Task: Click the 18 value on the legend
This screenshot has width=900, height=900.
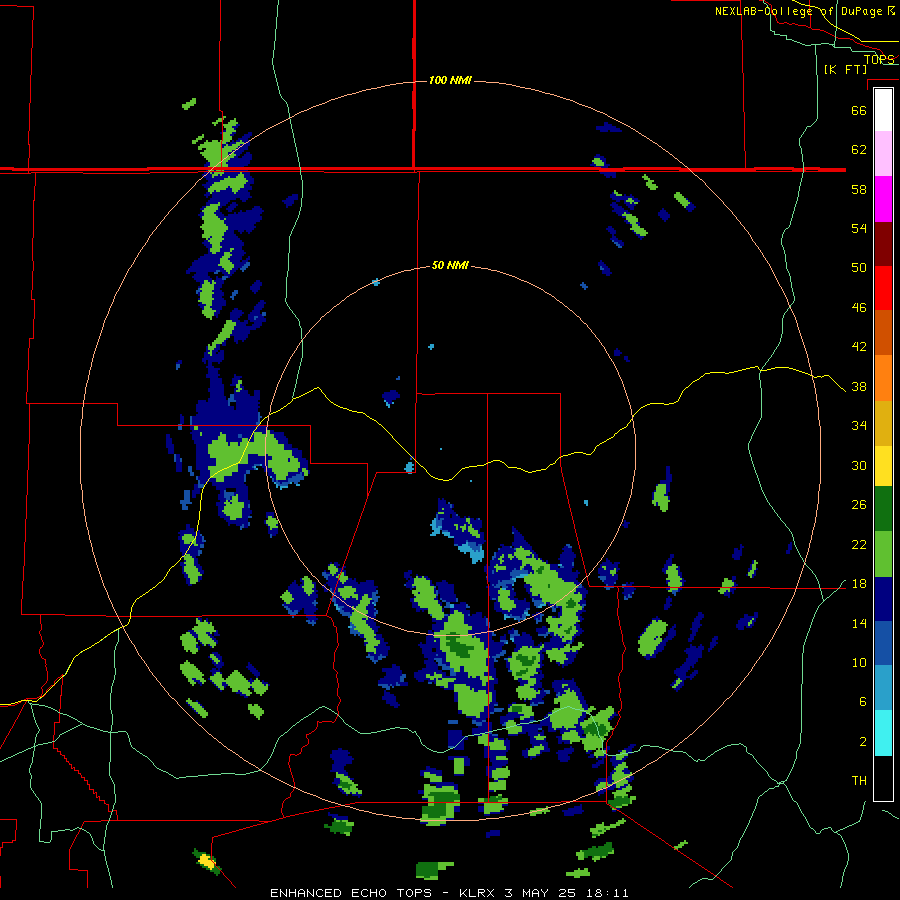Action: click(859, 584)
